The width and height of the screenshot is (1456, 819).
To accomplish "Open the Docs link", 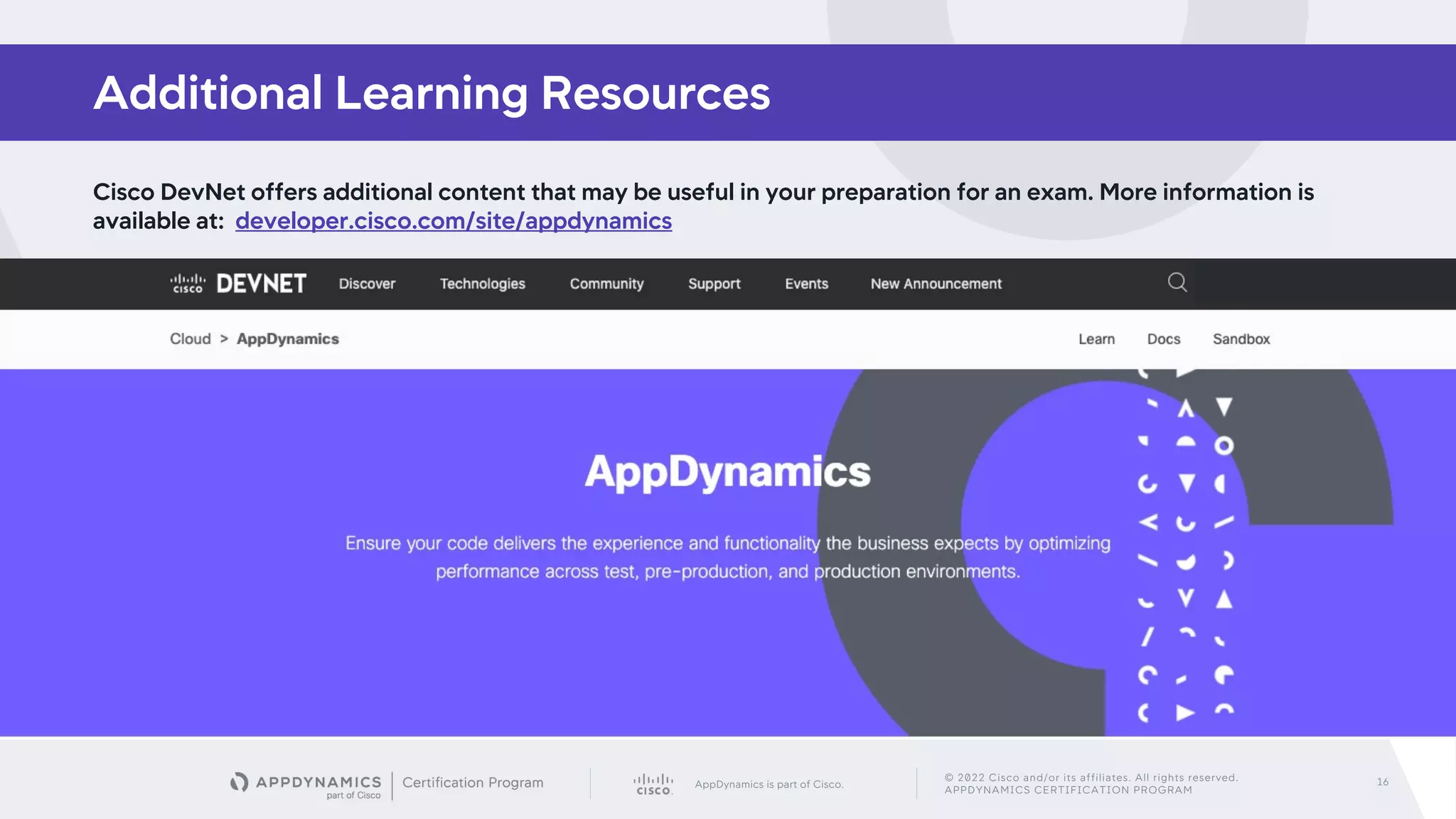I will pyautogui.click(x=1164, y=339).
